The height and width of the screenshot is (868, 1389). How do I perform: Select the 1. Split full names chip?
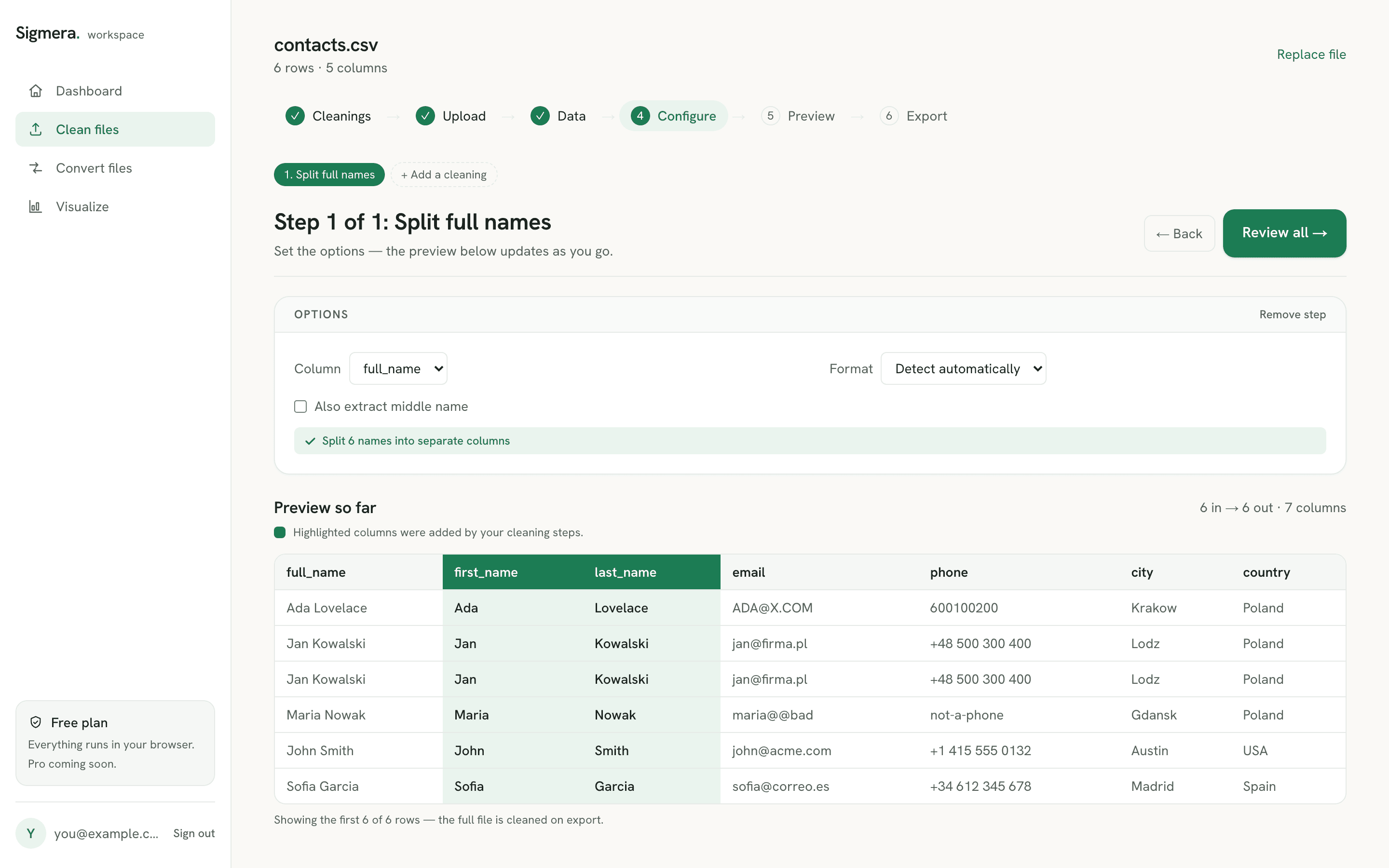coord(329,175)
